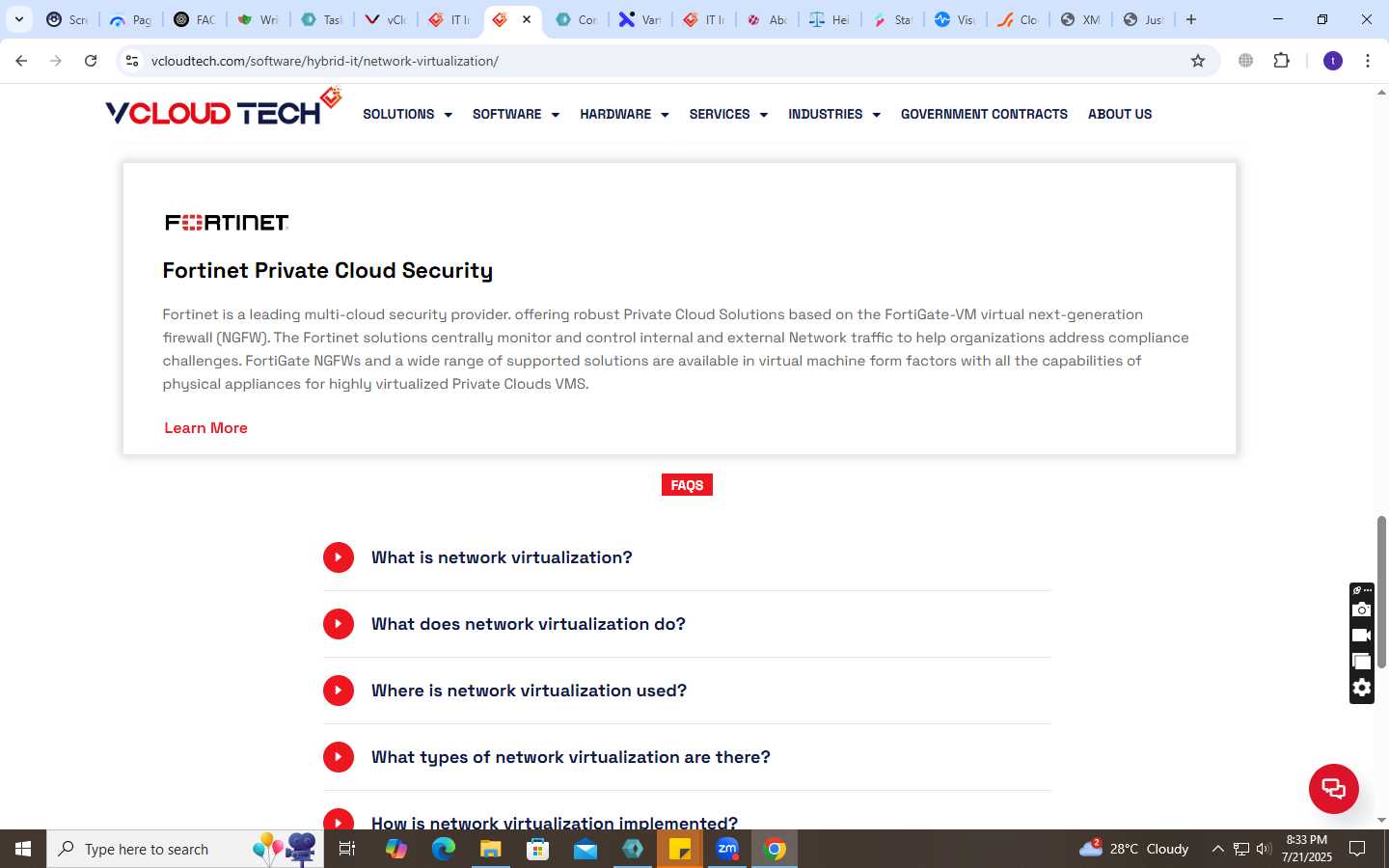Open Sticky Notes from the taskbar
The image size is (1389, 868).
[680, 849]
